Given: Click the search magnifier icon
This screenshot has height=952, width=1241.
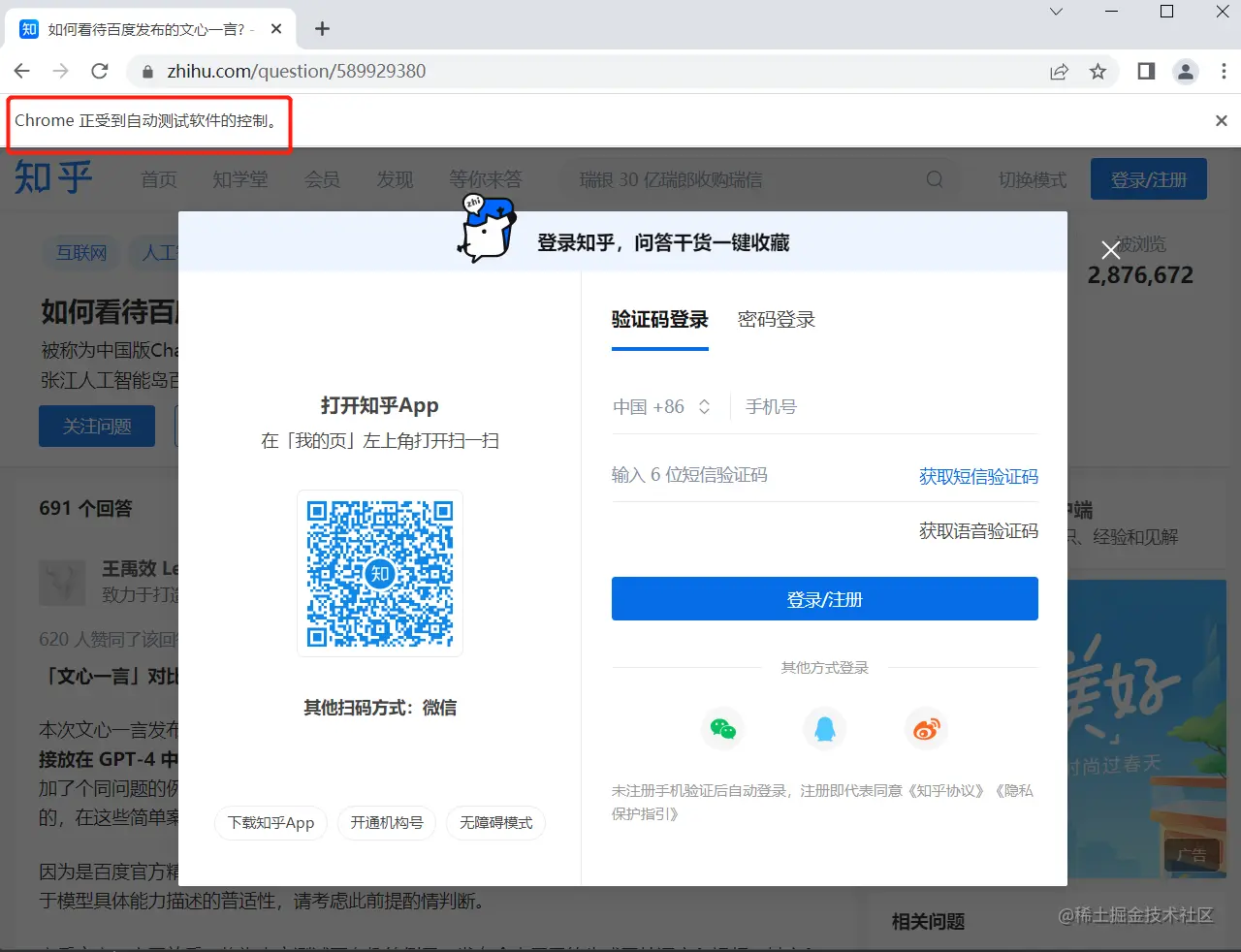Looking at the screenshot, I should coord(935,179).
